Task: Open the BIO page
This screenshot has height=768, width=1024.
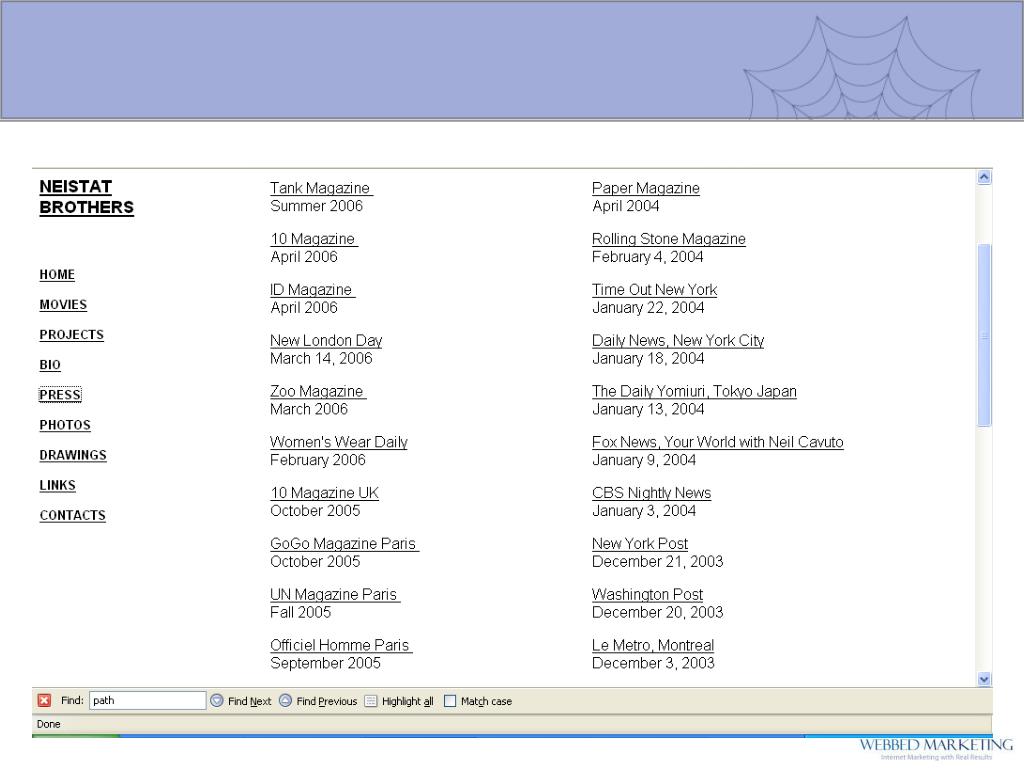Action: click(50, 364)
